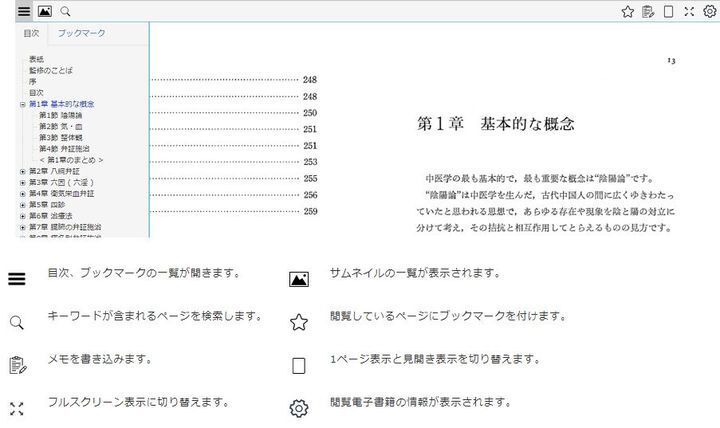Click the text サムネイルの一覧が表示されます。
The width and height of the screenshot is (720, 428).
[x=415, y=273]
